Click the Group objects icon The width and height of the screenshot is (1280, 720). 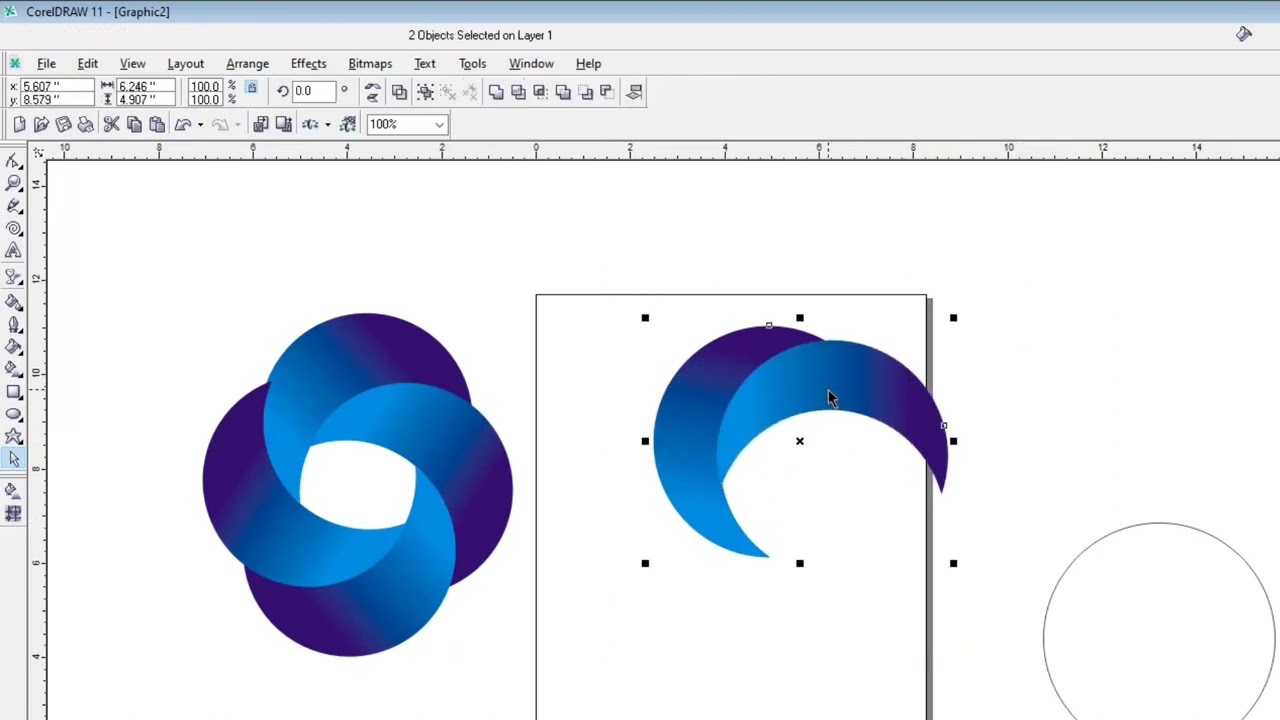[426, 92]
